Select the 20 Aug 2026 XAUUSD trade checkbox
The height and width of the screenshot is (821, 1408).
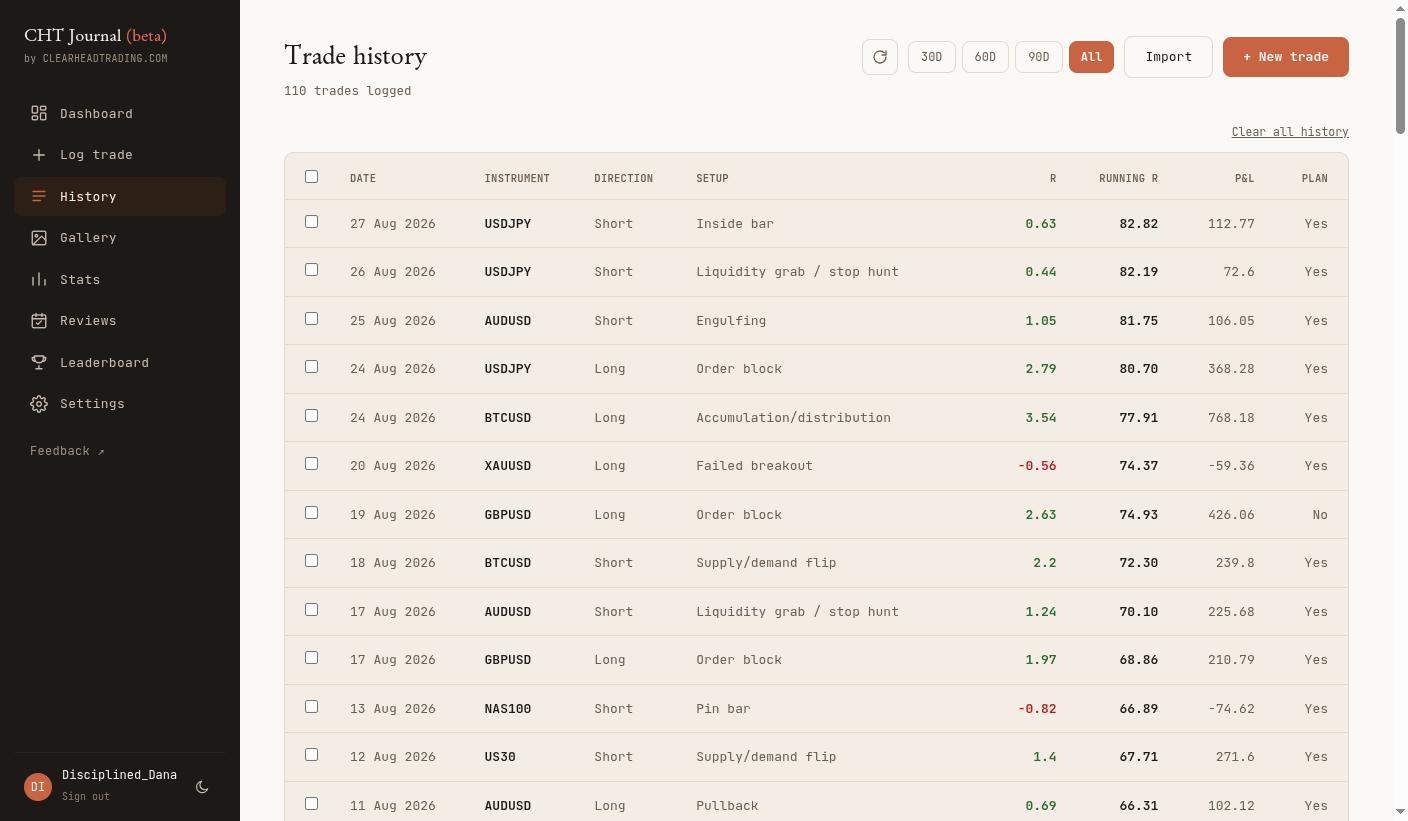[x=311, y=463]
